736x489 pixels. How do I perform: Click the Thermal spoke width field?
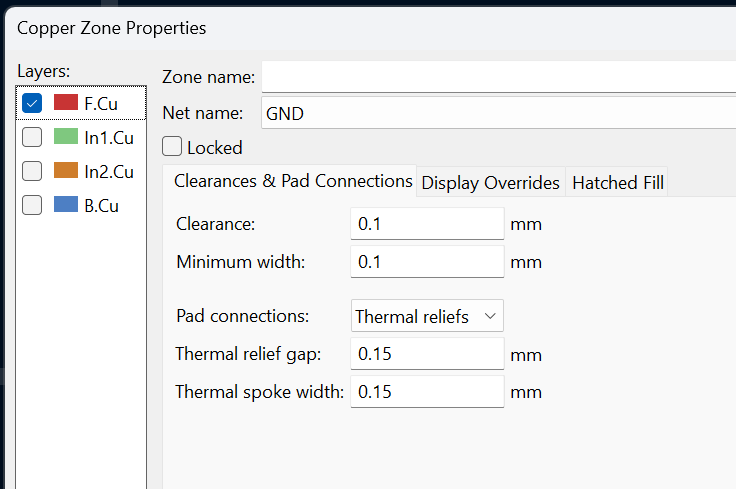[427, 391]
